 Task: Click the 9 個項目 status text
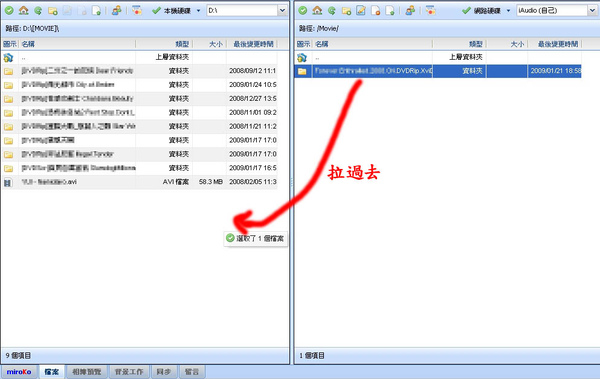click(18, 356)
